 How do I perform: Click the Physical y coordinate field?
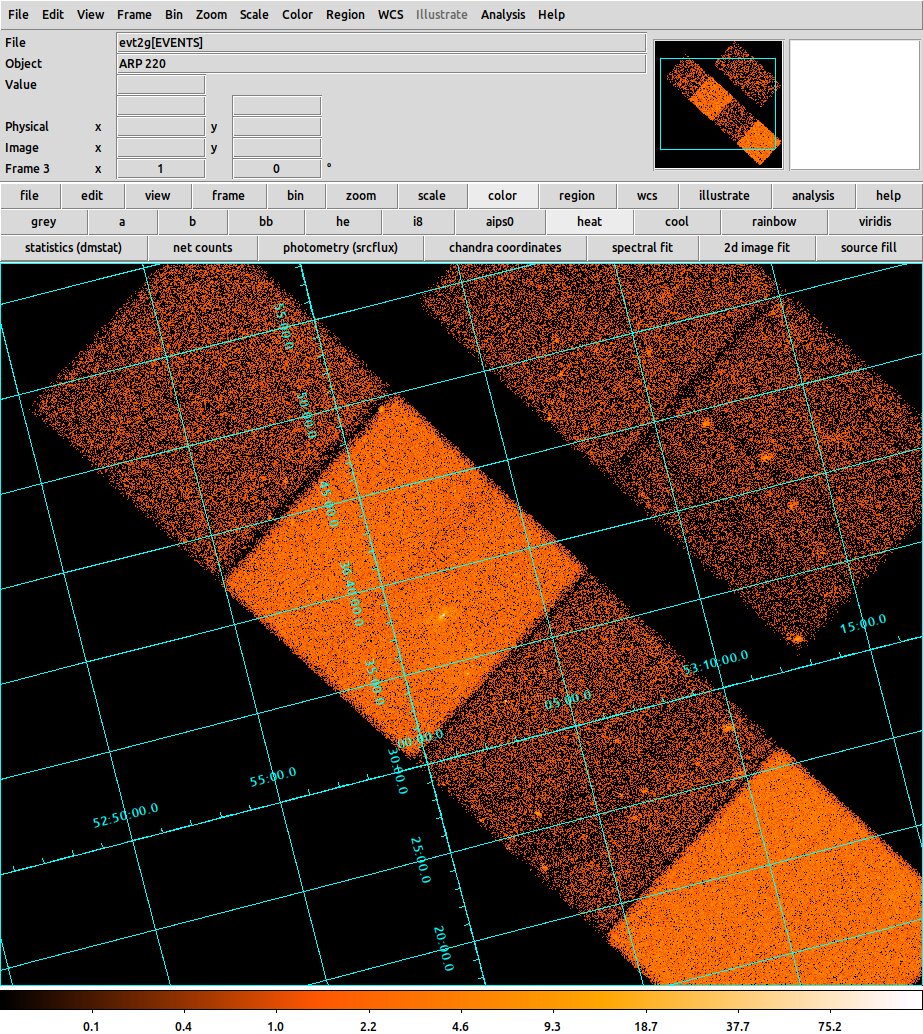tap(277, 127)
